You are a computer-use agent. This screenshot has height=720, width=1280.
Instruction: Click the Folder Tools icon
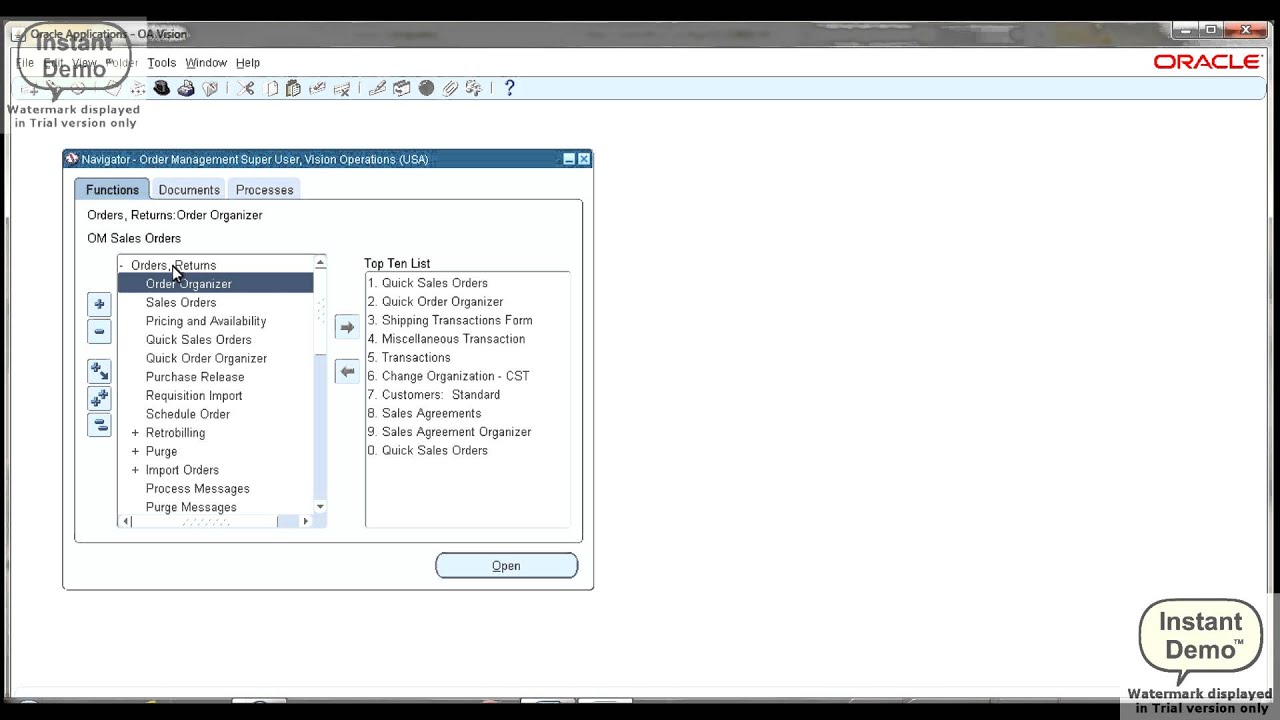click(473, 88)
